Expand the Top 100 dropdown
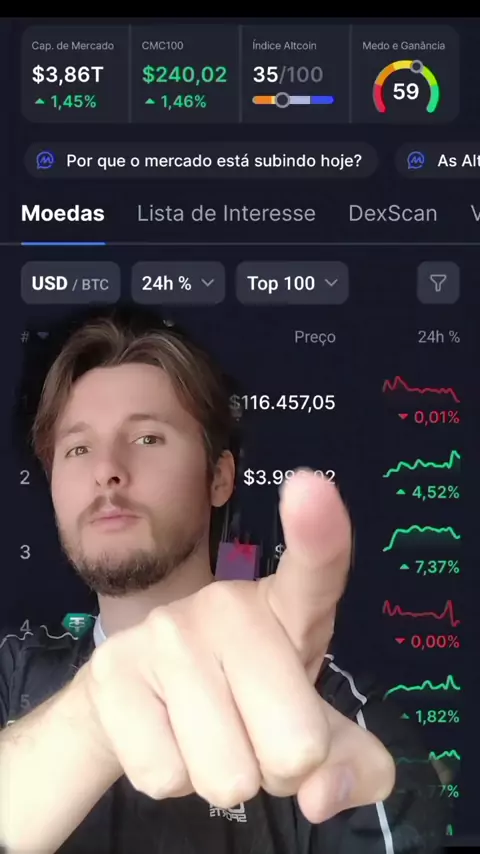 point(292,283)
